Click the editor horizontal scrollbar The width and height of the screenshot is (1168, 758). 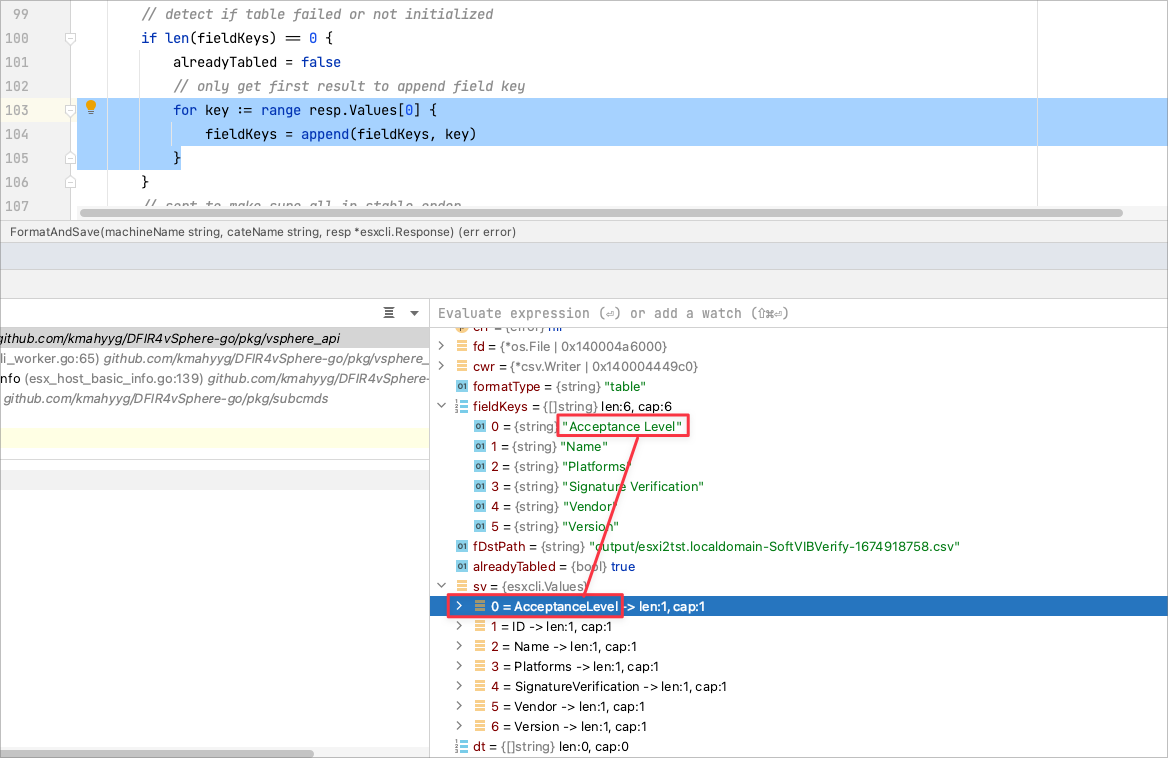point(601,213)
